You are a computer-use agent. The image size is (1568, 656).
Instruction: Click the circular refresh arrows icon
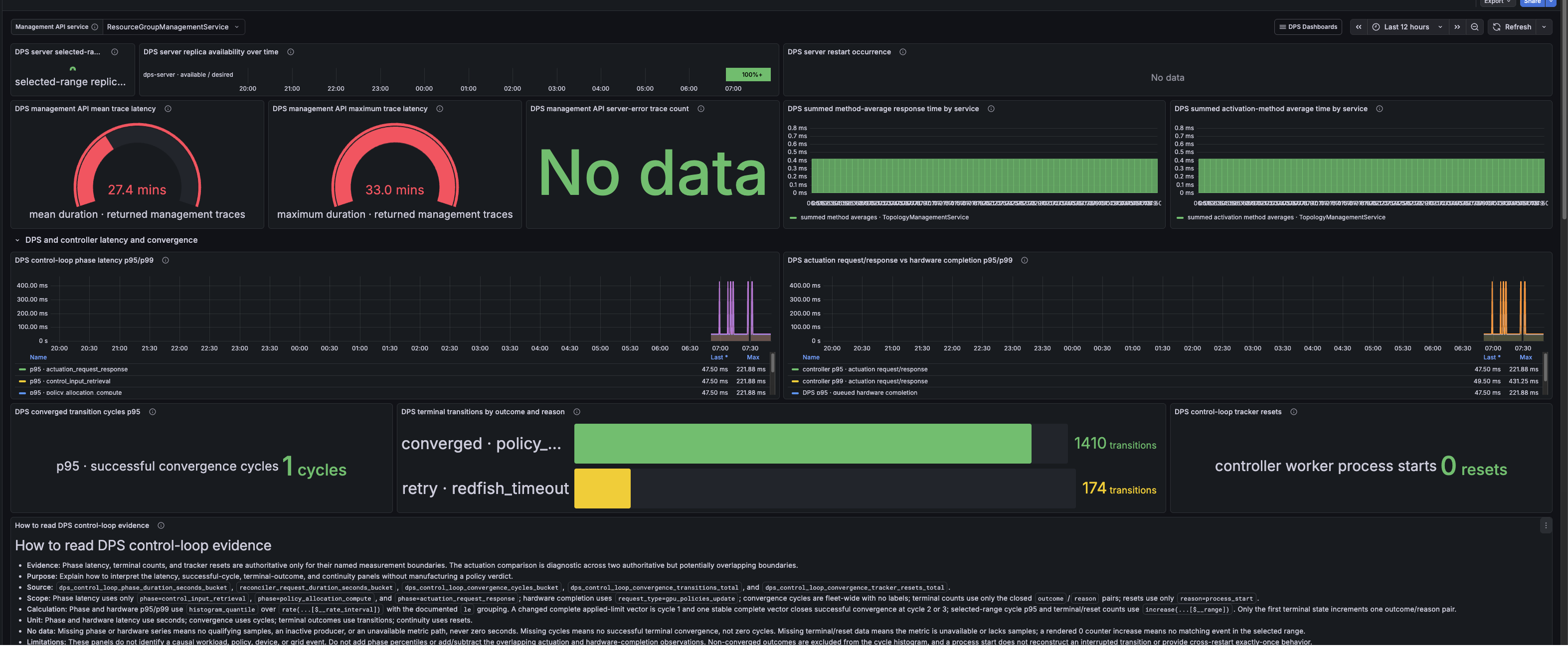[x=1496, y=27]
